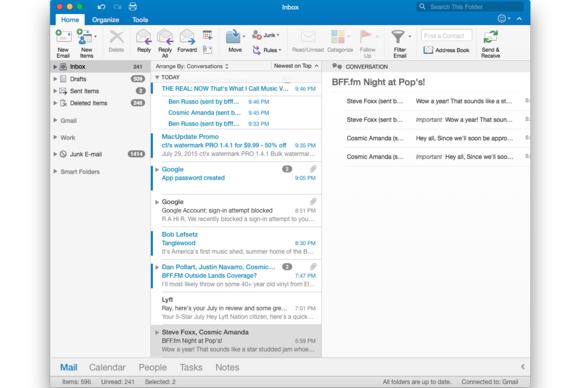Collapse the TODAY group

(x=157, y=77)
